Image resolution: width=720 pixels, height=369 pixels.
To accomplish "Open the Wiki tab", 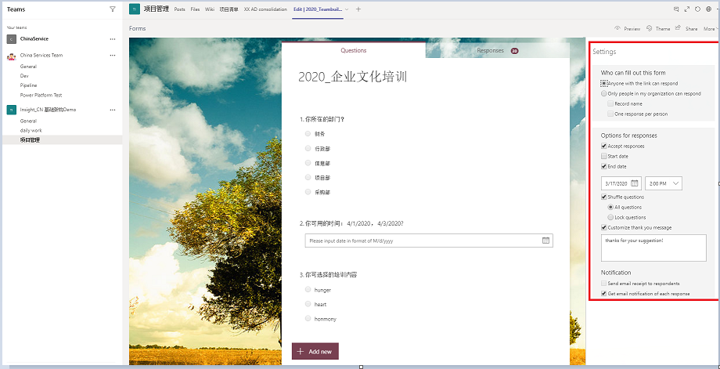I will coord(209,9).
